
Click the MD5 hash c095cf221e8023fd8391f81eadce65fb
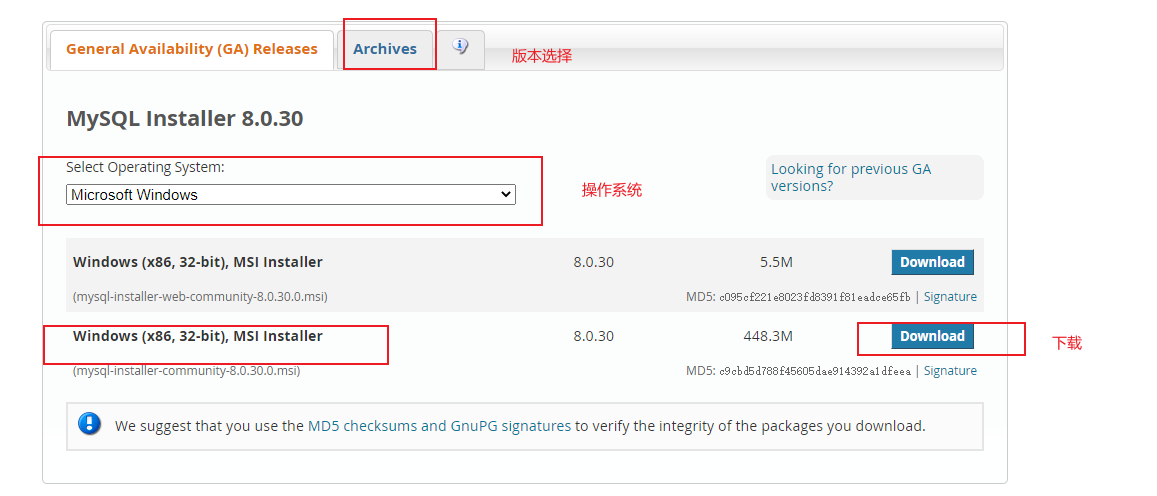pos(815,297)
